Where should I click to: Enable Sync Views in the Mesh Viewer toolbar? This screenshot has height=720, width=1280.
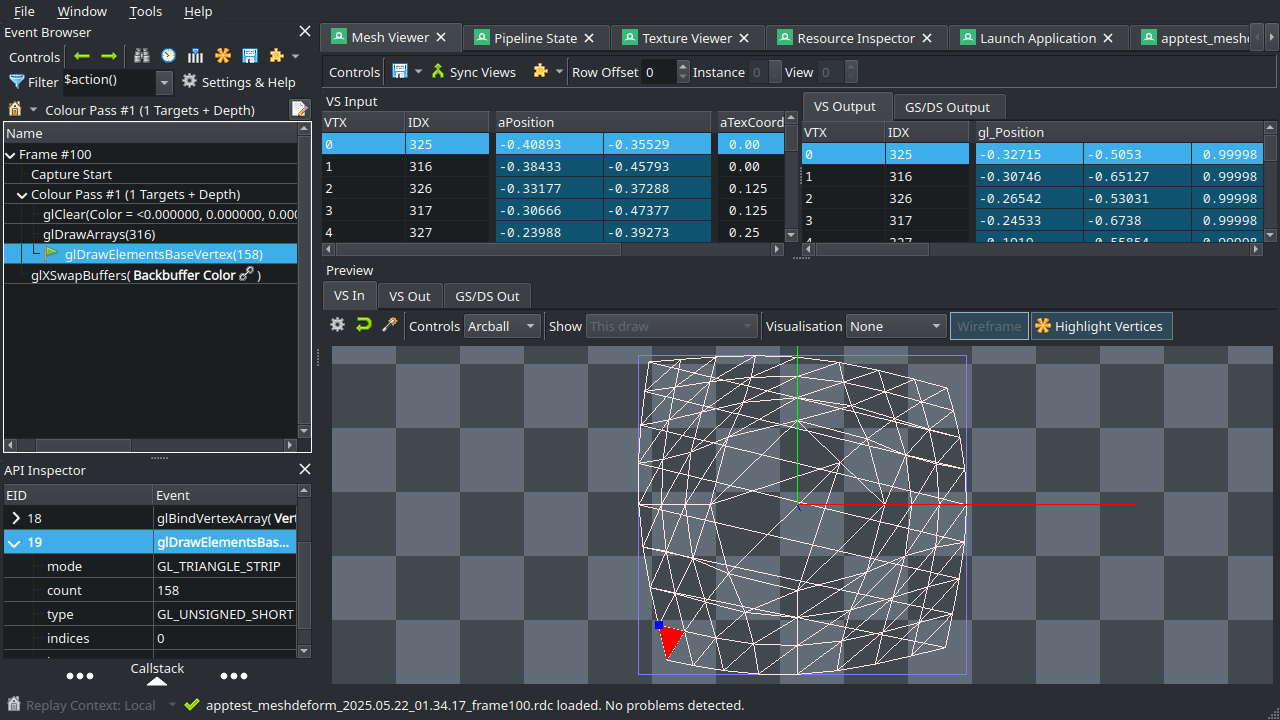477,71
